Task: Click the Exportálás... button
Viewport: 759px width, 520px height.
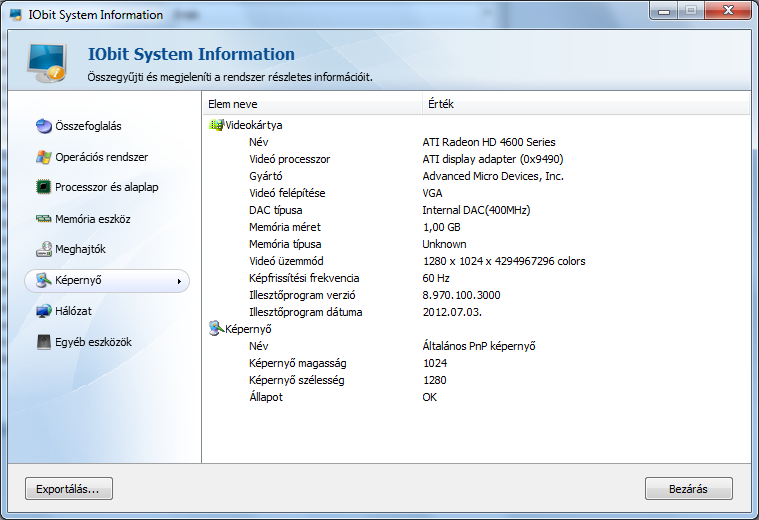Action: tap(69, 489)
